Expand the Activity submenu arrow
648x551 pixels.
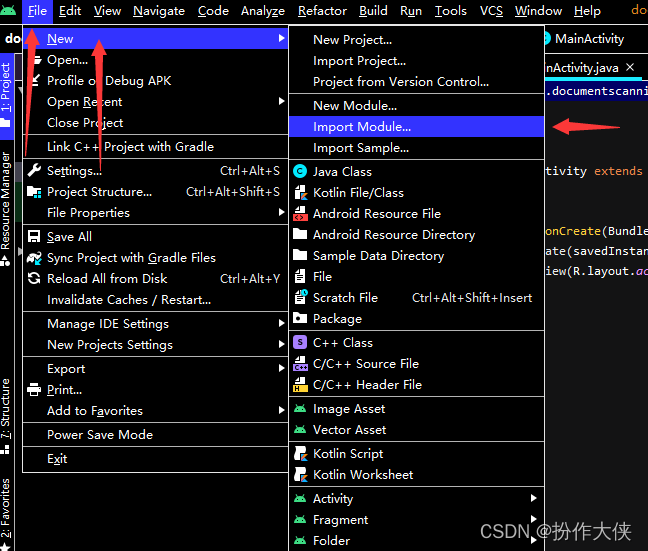pos(534,498)
